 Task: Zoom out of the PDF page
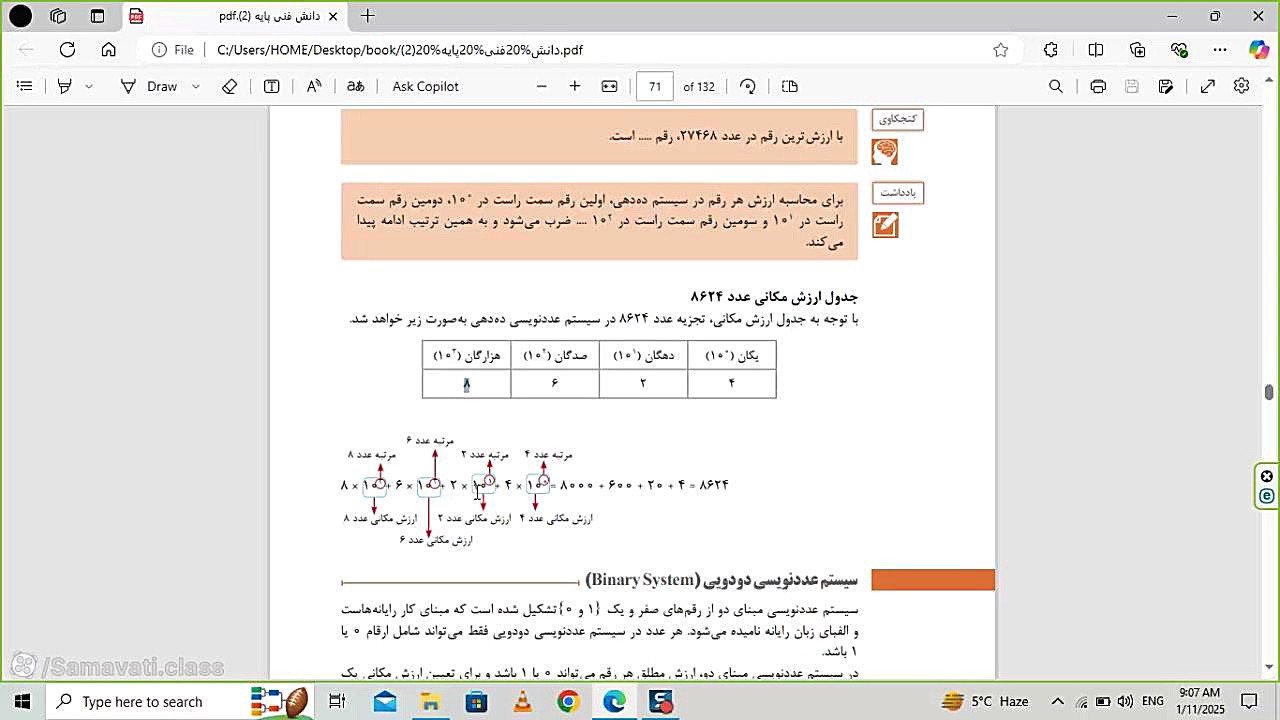[x=541, y=86]
